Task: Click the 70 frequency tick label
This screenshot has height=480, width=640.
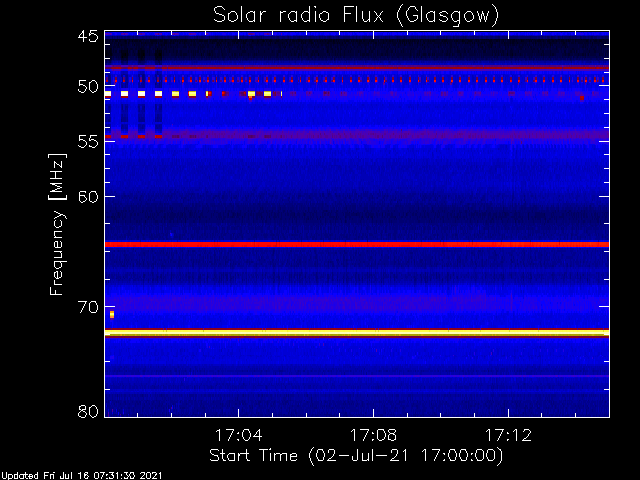Action: [88, 307]
